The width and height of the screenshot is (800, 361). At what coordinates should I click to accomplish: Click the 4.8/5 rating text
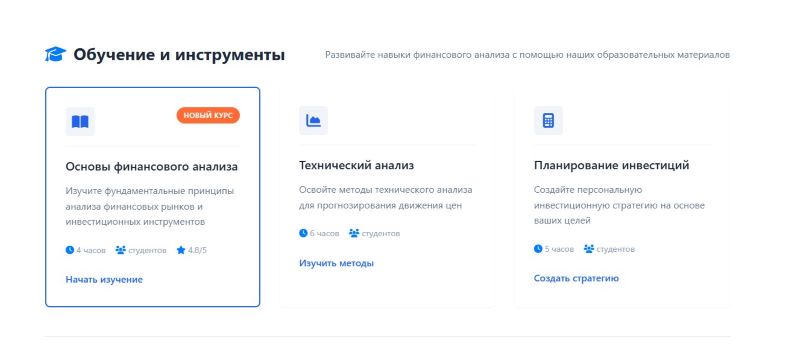pos(197,250)
